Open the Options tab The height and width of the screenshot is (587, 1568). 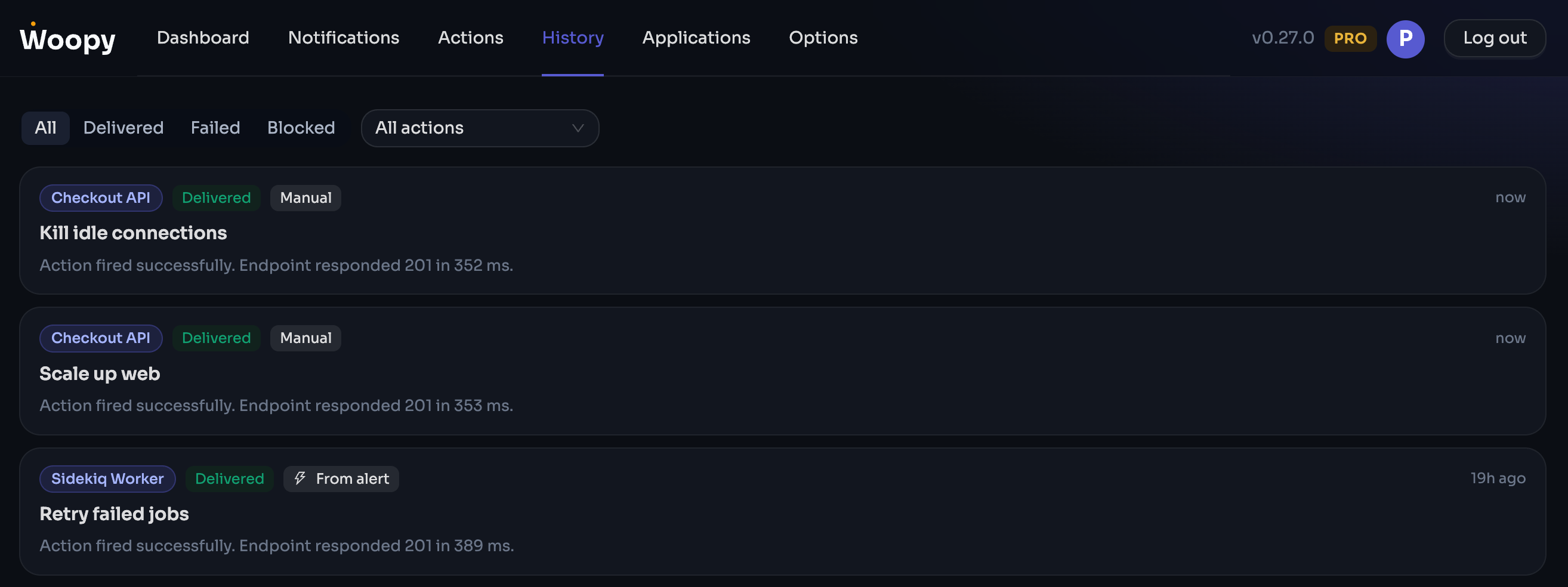click(x=823, y=38)
